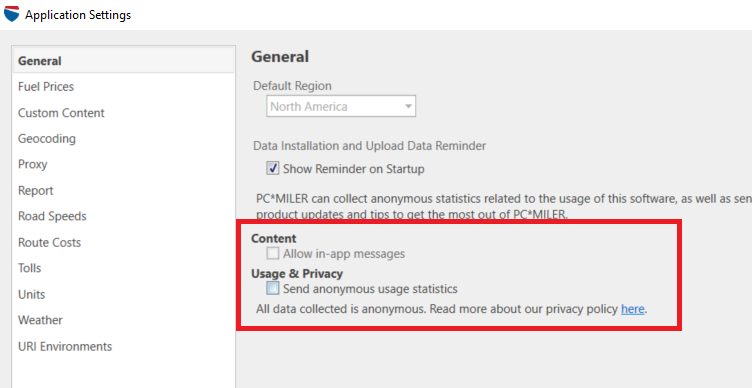Open the Default Region dropdown arrow
The width and height of the screenshot is (752, 388).
point(408,106)
